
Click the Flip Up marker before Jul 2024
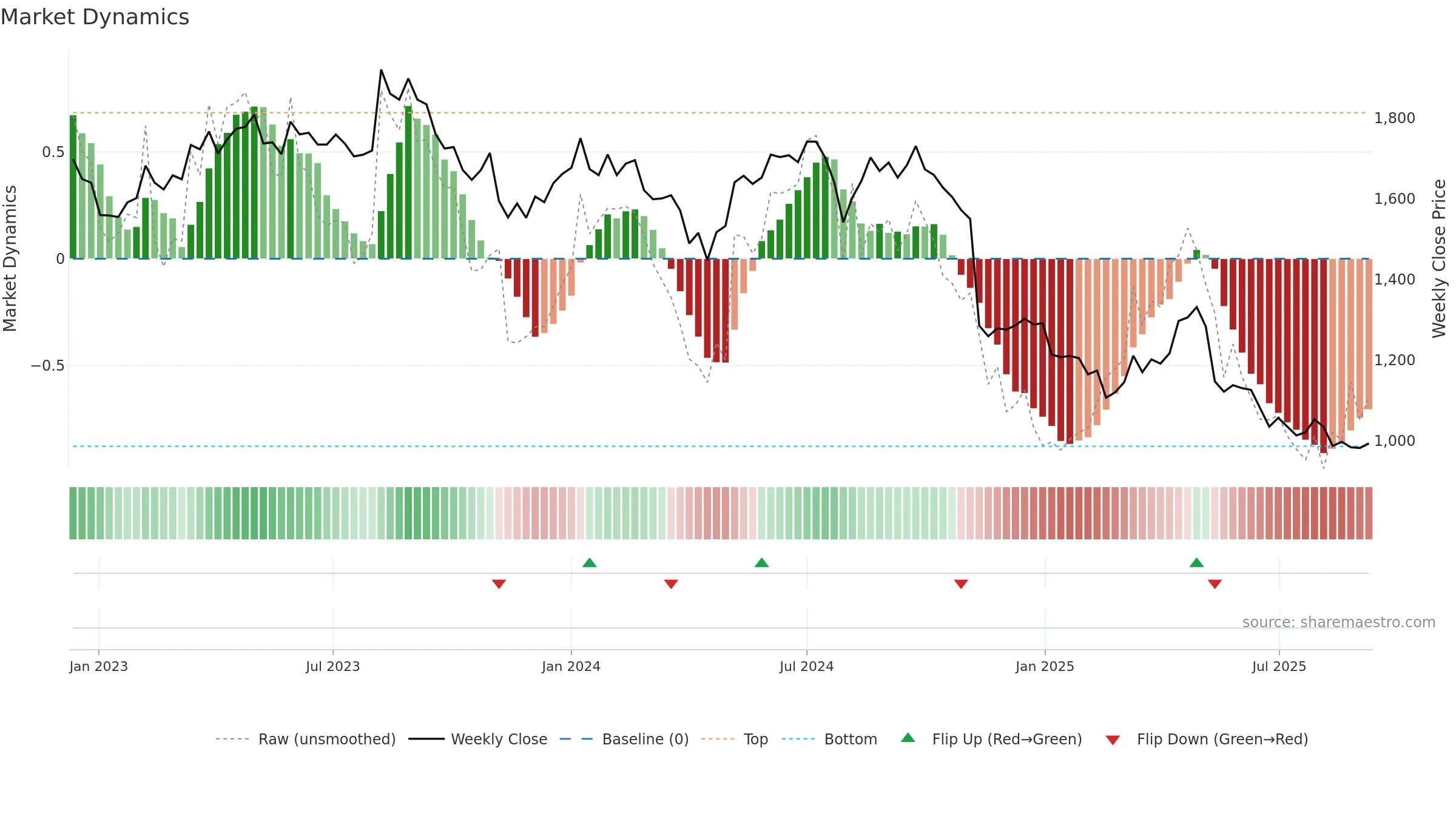click(x=761, y=562)
